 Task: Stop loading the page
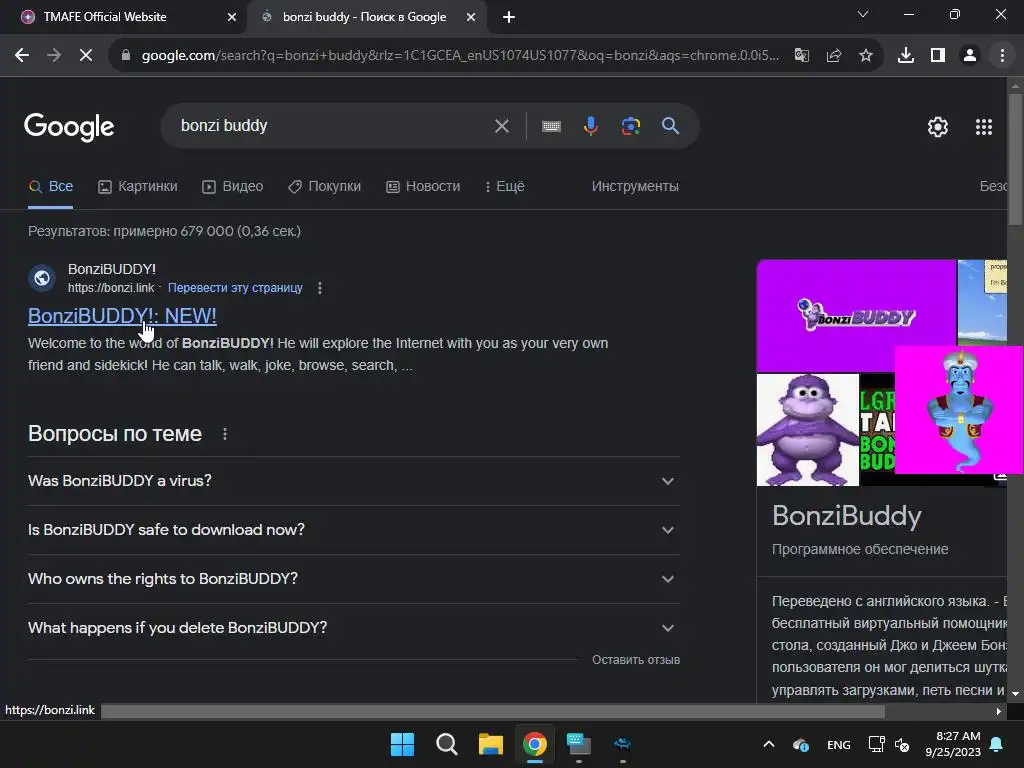pyautogui.click(x=86, y=56)
